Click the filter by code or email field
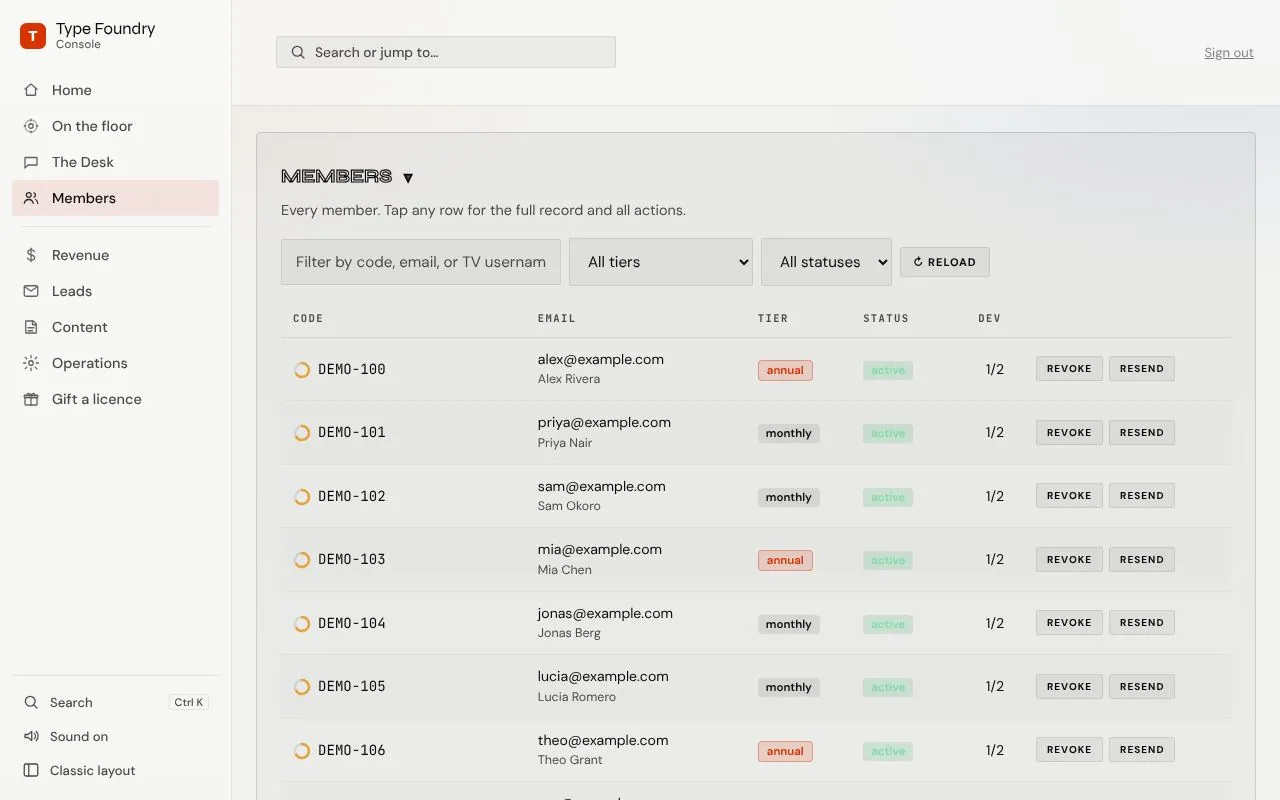Viewport: 1280px width, 800px height. (421, 262)
